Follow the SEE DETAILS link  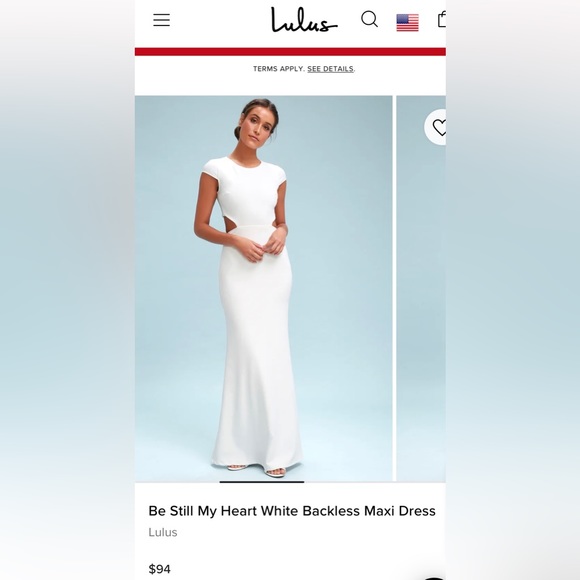click(x=330, y=69)
